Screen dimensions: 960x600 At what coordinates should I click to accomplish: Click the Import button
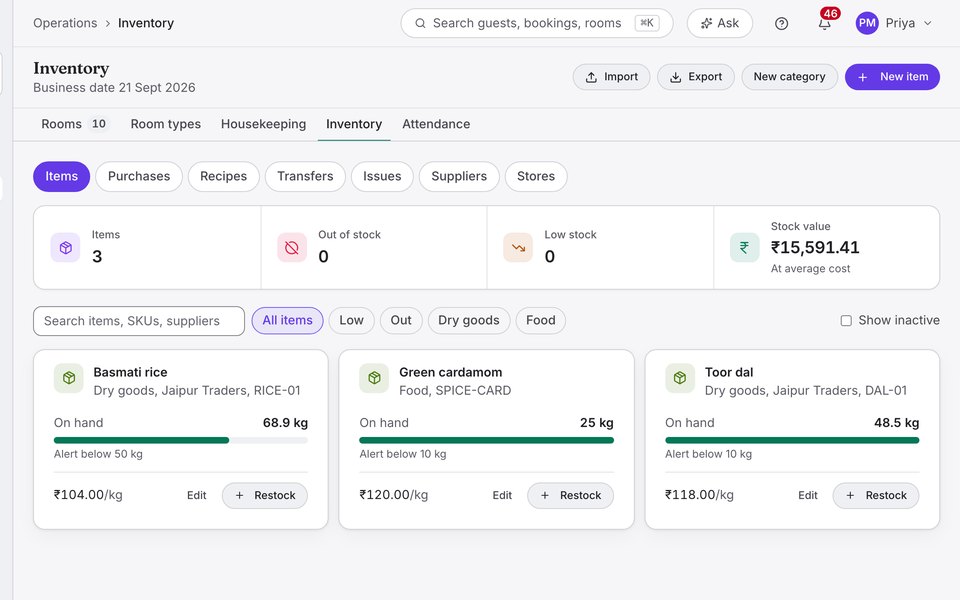tap(612, 77)
